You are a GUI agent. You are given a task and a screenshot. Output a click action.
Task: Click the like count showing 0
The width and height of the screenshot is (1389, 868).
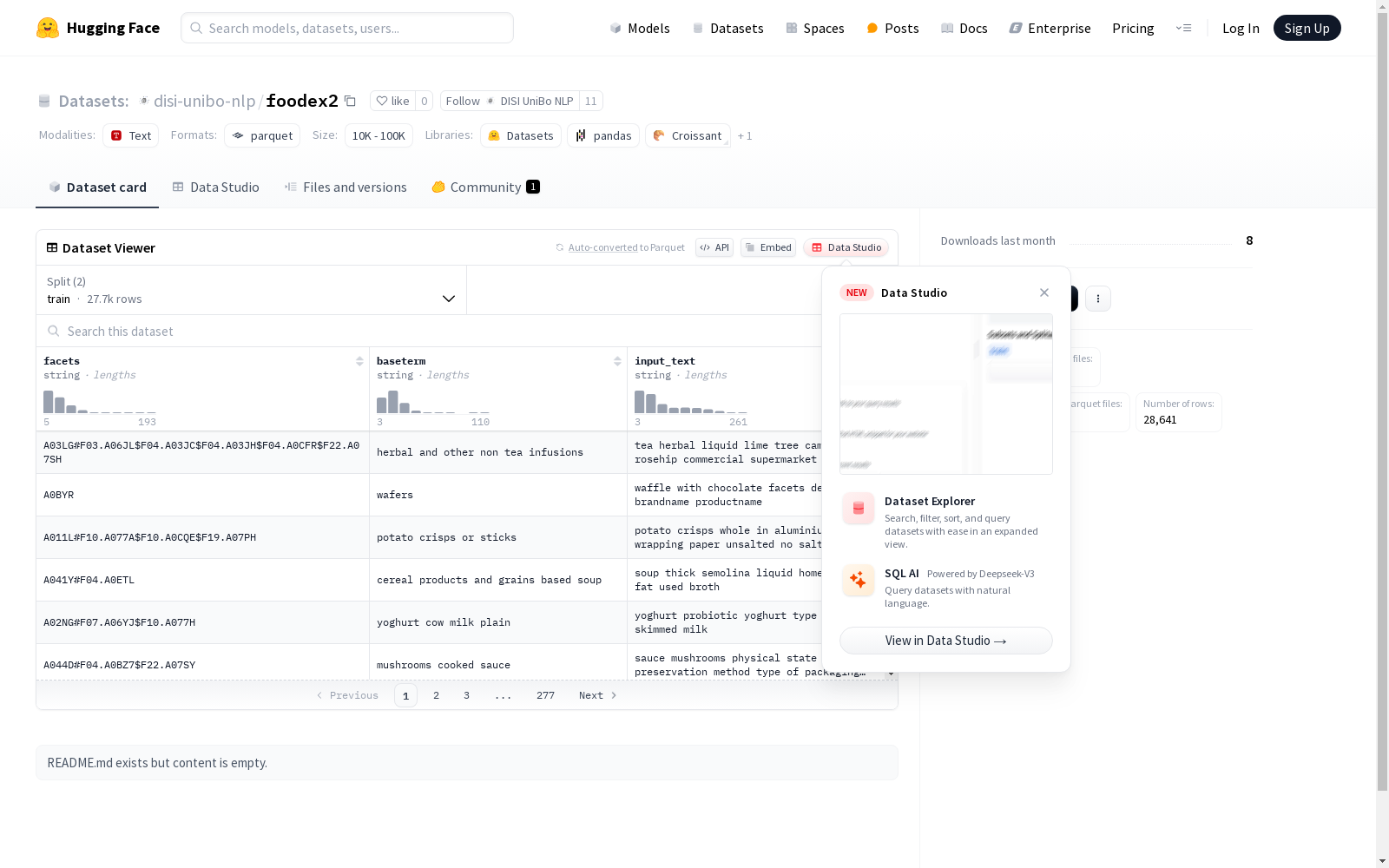pyautogui.click(x=425, y=101)
